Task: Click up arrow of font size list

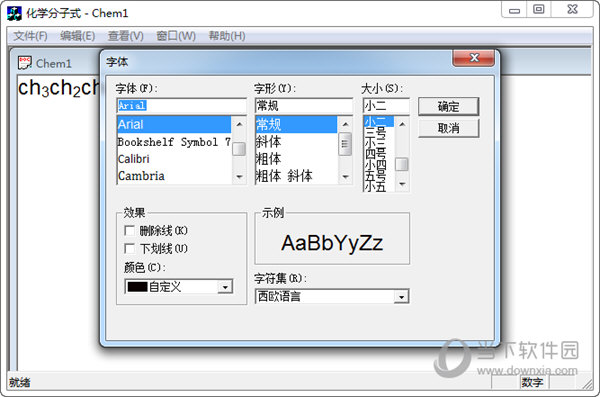Action: [402, 124]
